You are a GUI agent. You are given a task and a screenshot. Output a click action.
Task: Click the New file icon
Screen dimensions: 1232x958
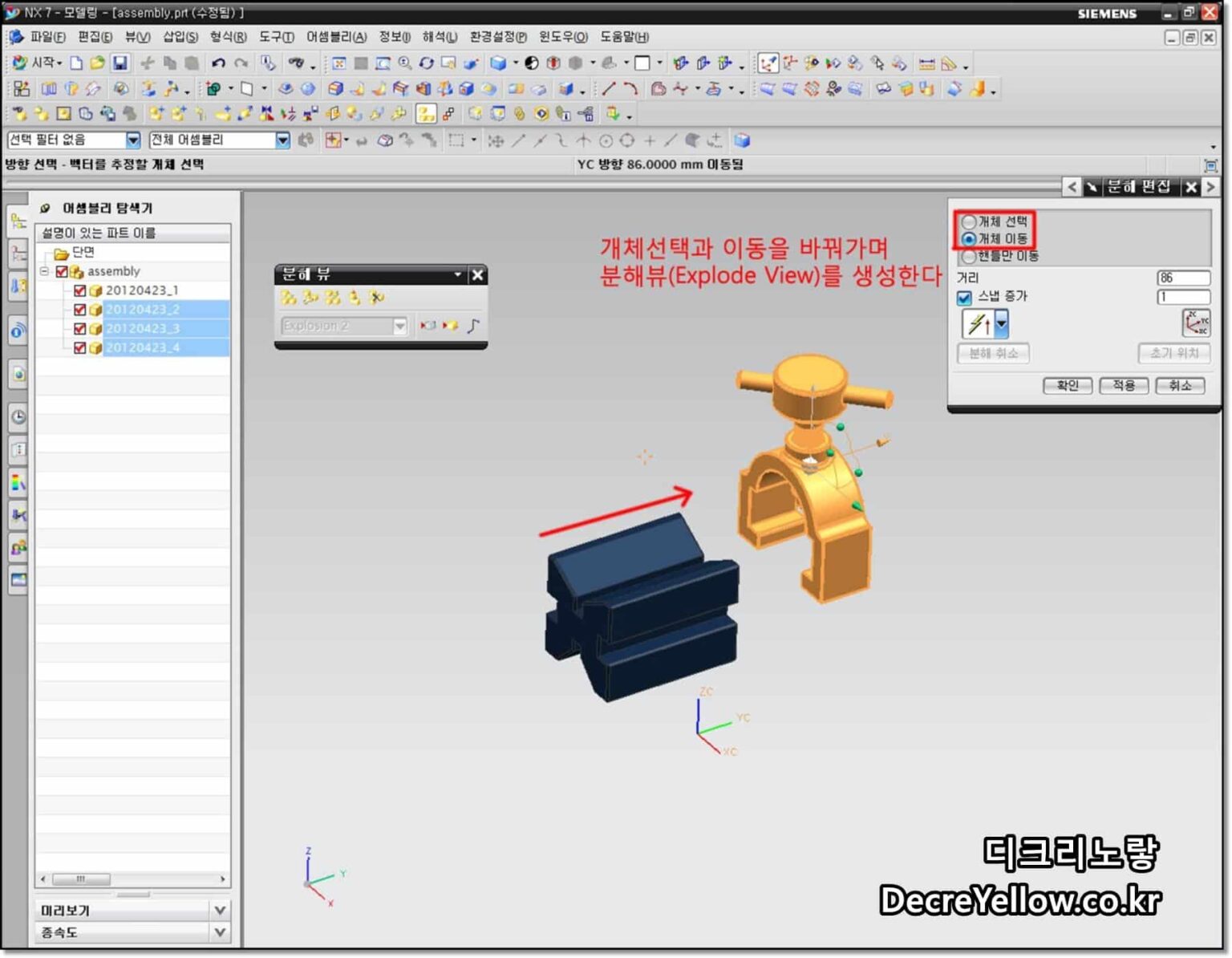[x=76, y=63]
